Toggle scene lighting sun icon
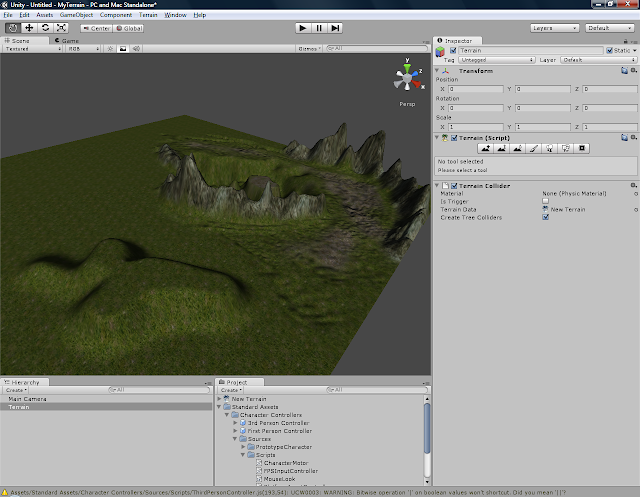The width and height of the screenshot is (640, 497). 110,49
